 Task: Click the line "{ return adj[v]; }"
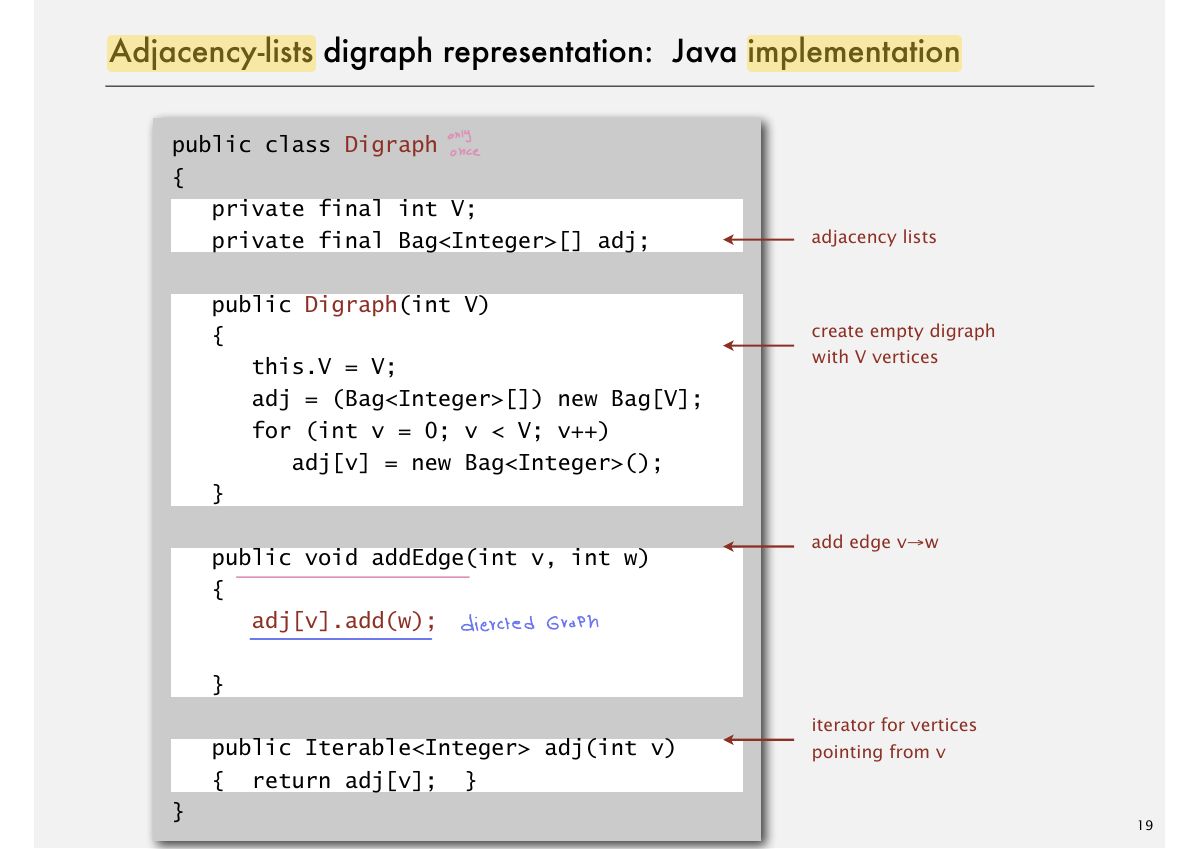pyautogui.click(x=344, y=780)
